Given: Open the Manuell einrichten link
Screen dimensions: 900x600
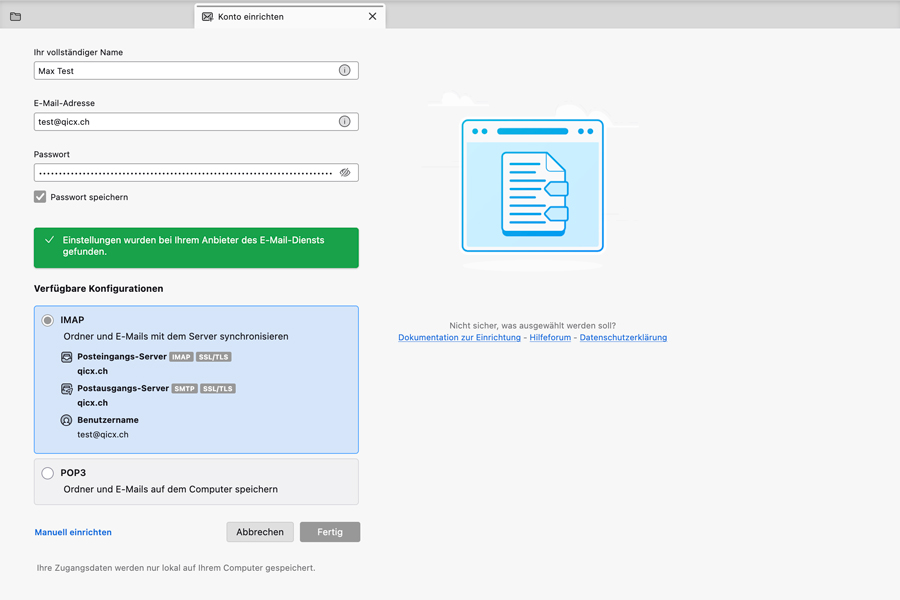Looking at the screenshot, I should coord(73,533).
